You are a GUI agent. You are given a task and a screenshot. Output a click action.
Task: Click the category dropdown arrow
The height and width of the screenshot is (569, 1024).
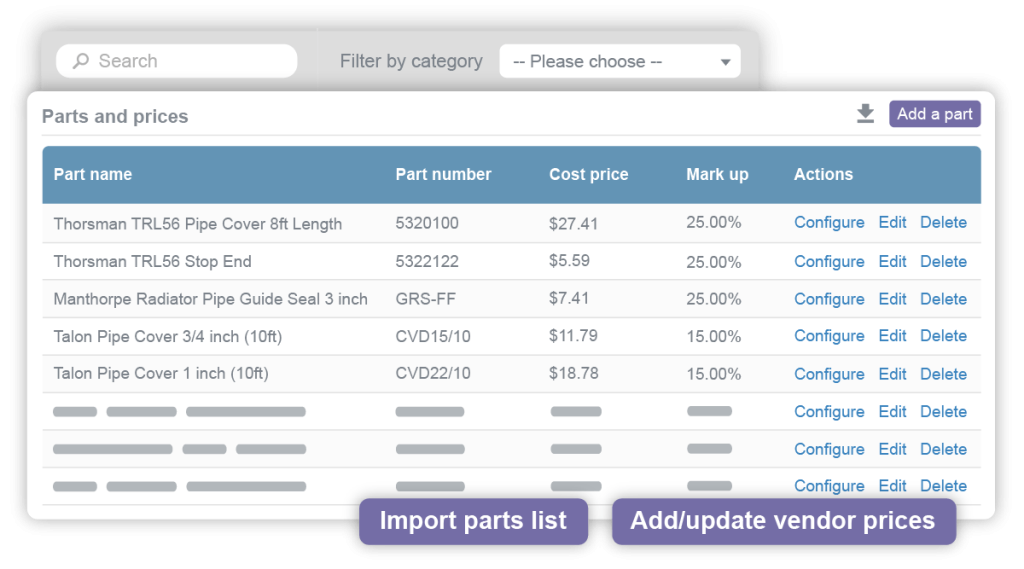(726, 62)
